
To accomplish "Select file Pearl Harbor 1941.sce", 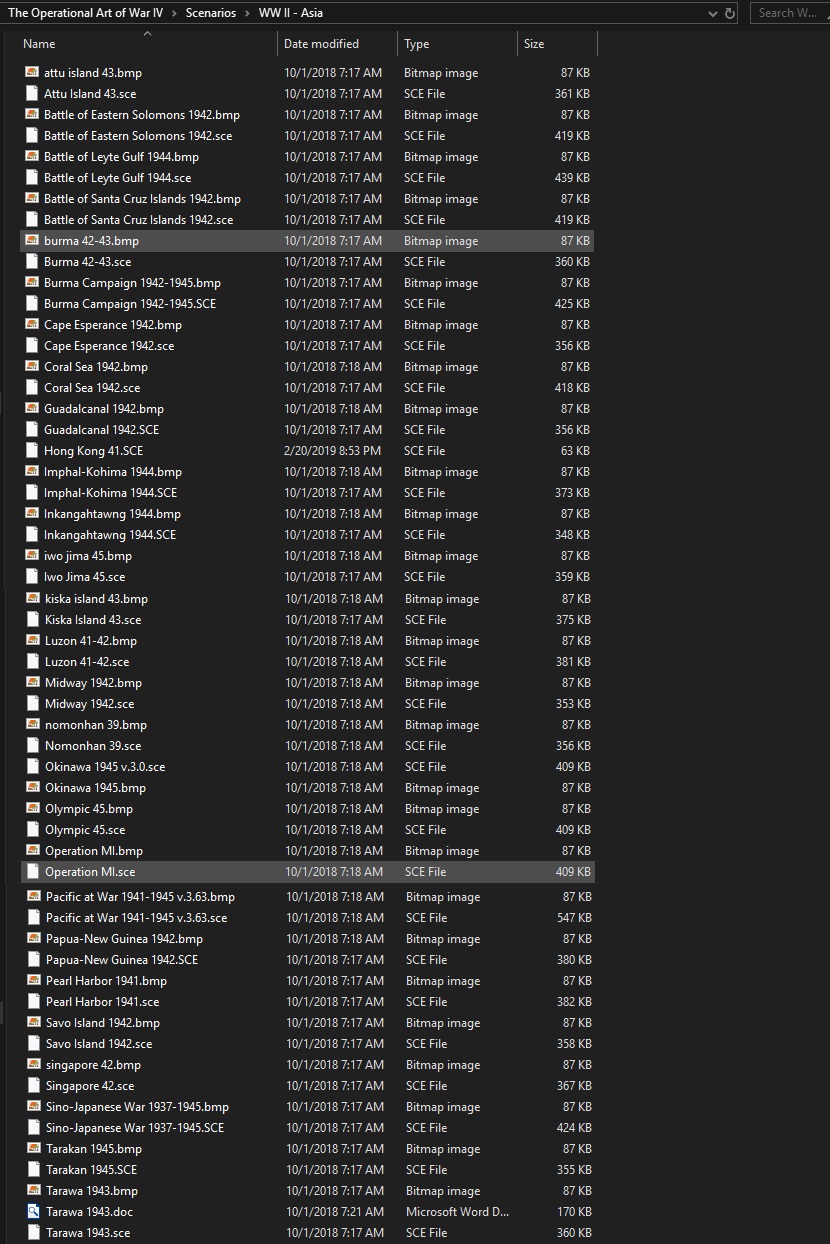I will [102, 1002].
